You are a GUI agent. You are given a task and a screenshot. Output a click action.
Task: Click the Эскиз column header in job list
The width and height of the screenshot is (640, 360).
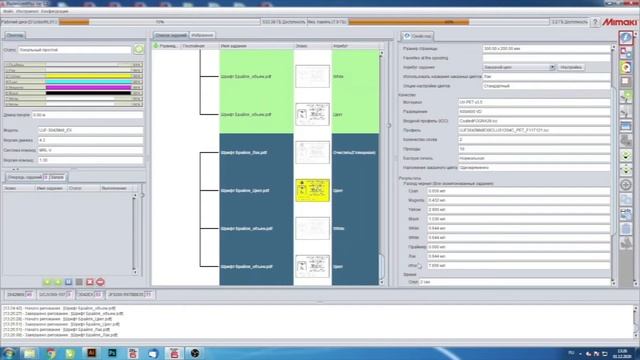point(313,46)
